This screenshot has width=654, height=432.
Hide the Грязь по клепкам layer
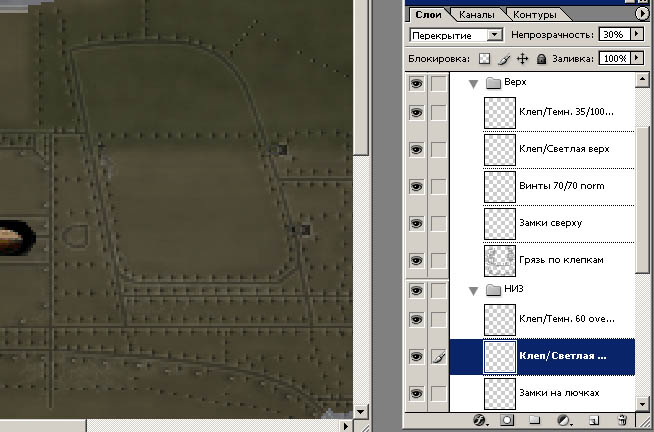(x=416, y=260)
